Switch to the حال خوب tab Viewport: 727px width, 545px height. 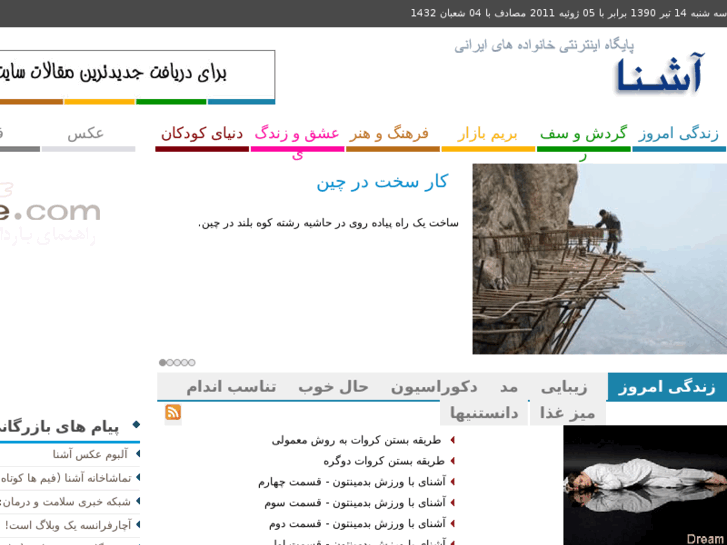point(333,387)
